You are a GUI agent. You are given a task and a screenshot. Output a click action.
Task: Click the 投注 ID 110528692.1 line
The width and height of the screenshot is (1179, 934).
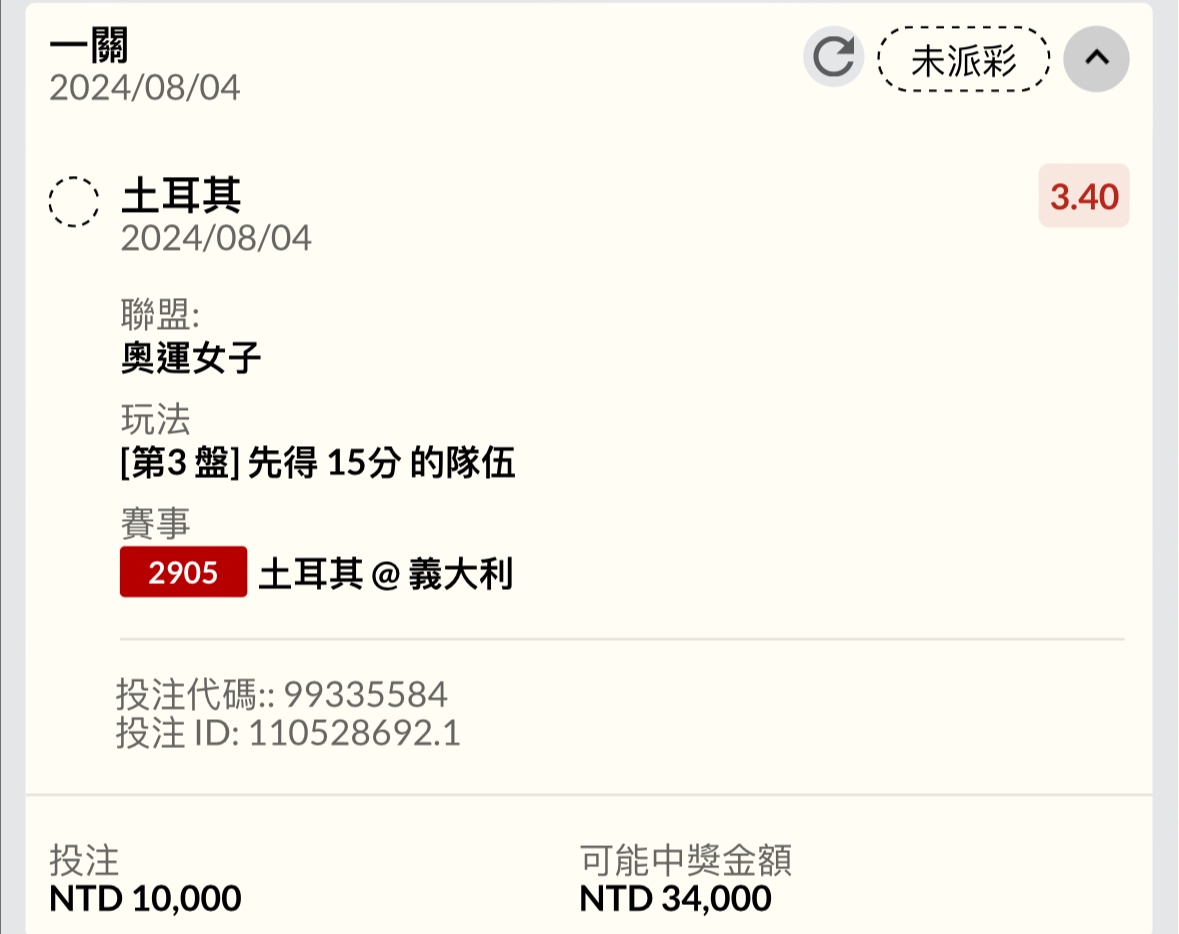[x=288, y=734]
